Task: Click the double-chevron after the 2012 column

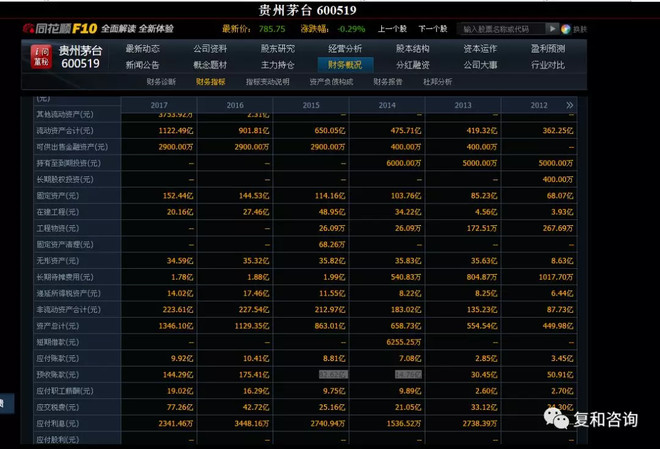Action: coord(570,105)
